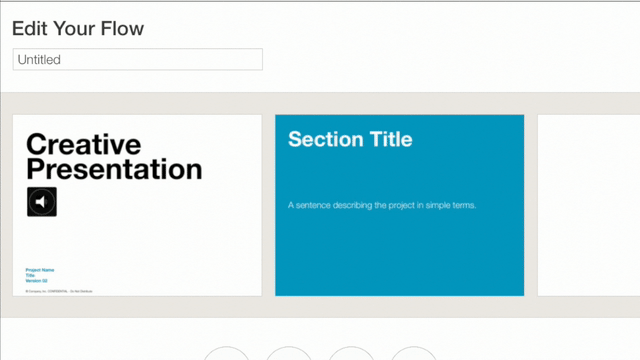Click the speaker audio icon on first slide

click(42, 202)
